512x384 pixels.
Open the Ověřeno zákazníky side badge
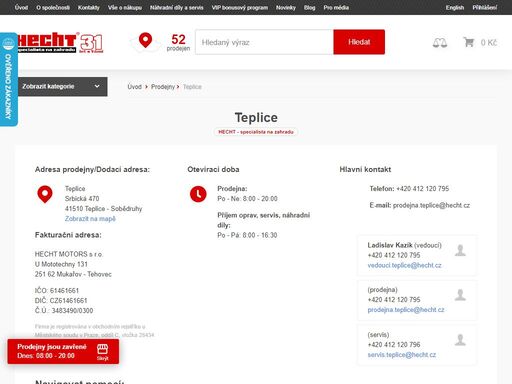[x=8, y=79]
